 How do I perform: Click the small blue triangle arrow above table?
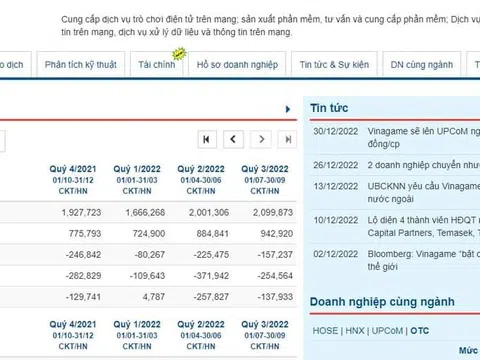(288, 109)
